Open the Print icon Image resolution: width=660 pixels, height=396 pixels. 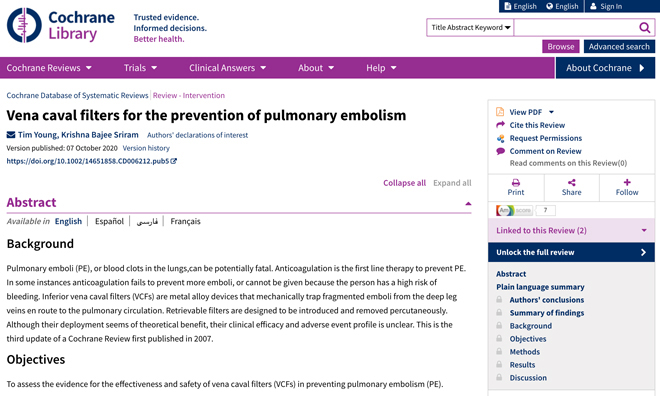click(516, 183)
